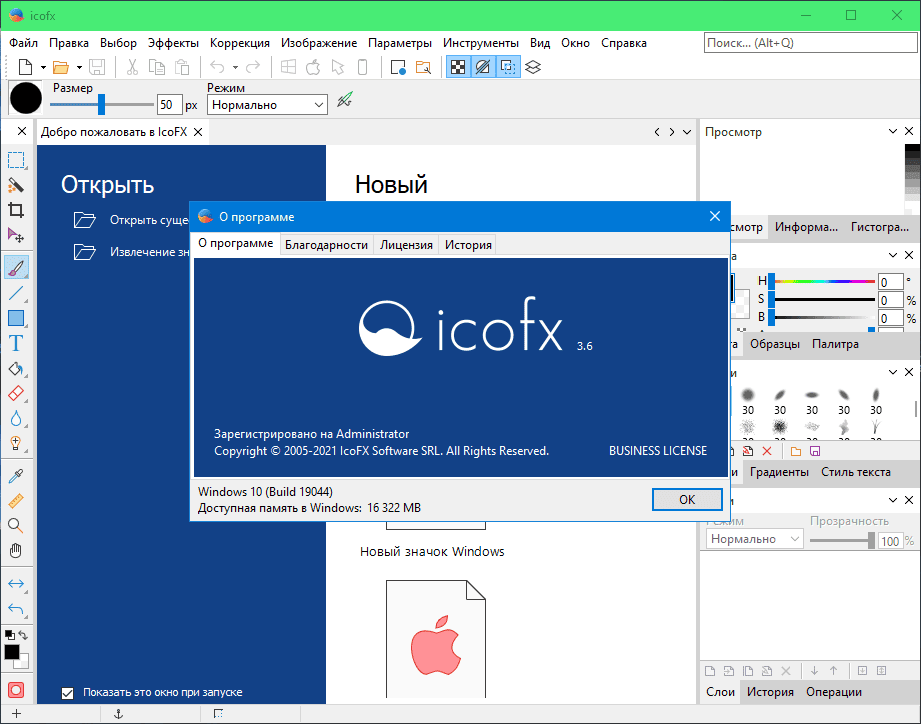Toggle the checkerboard transparency button
The image size is (921, 724).
click(458, 68)
